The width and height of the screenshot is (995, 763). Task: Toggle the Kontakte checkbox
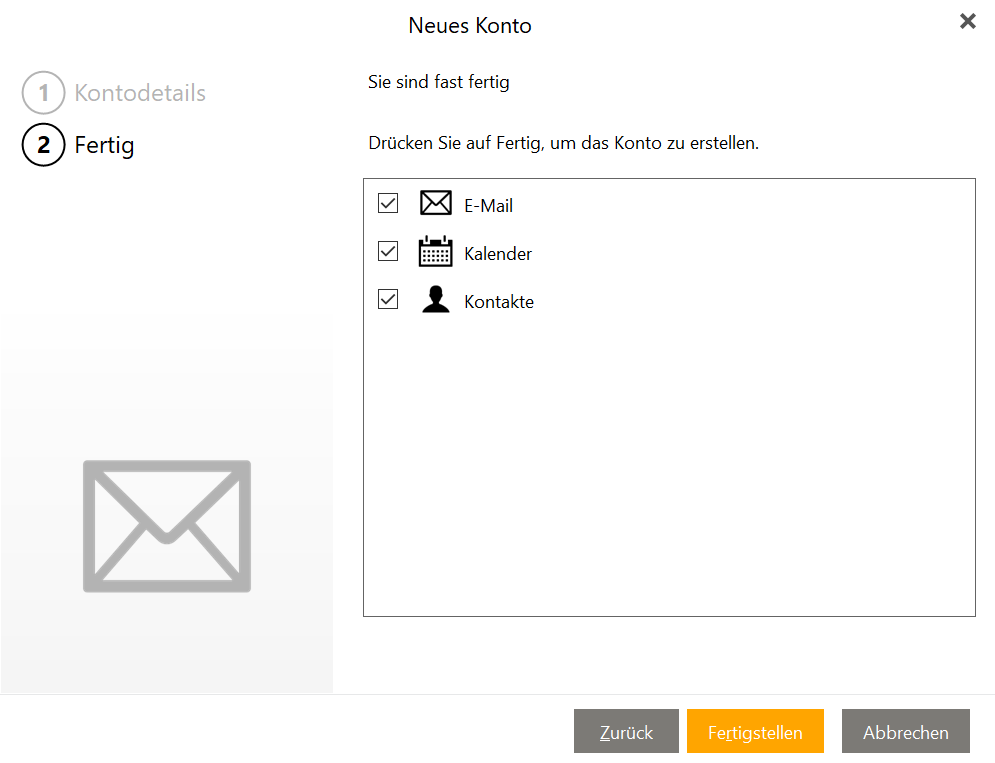[x=388, y=299]
